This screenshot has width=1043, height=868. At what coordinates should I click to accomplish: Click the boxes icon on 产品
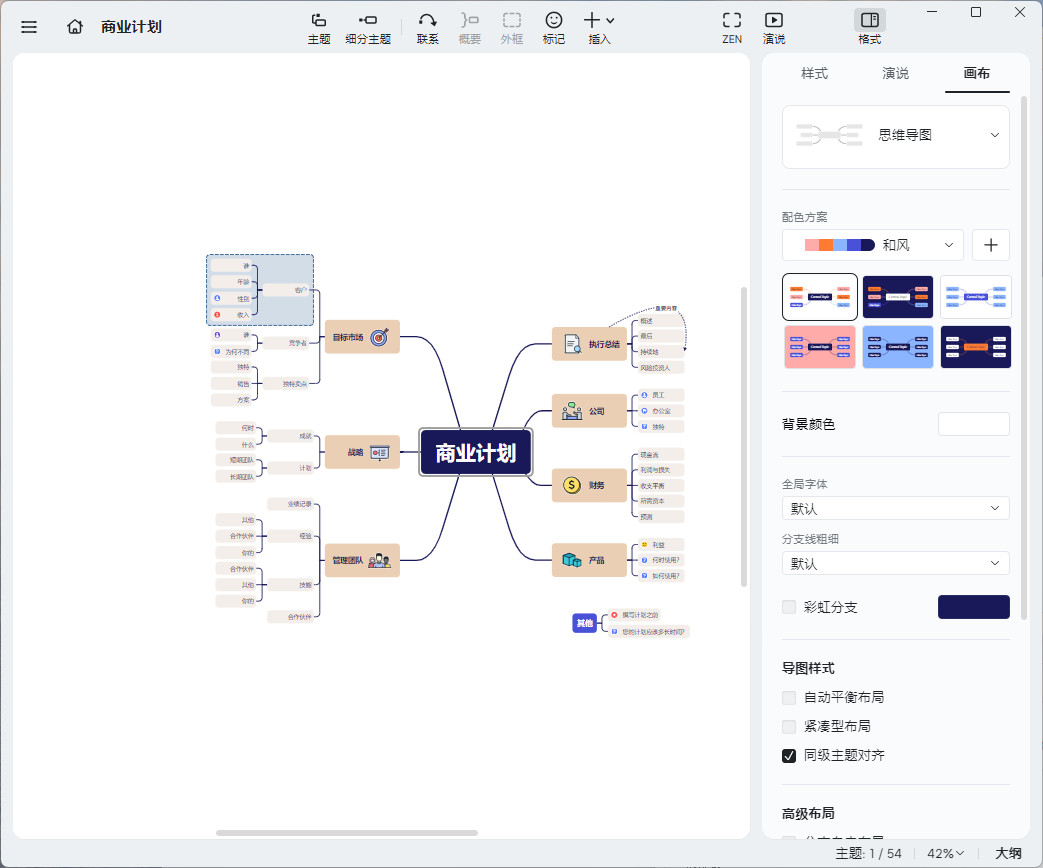pos(571,560)
